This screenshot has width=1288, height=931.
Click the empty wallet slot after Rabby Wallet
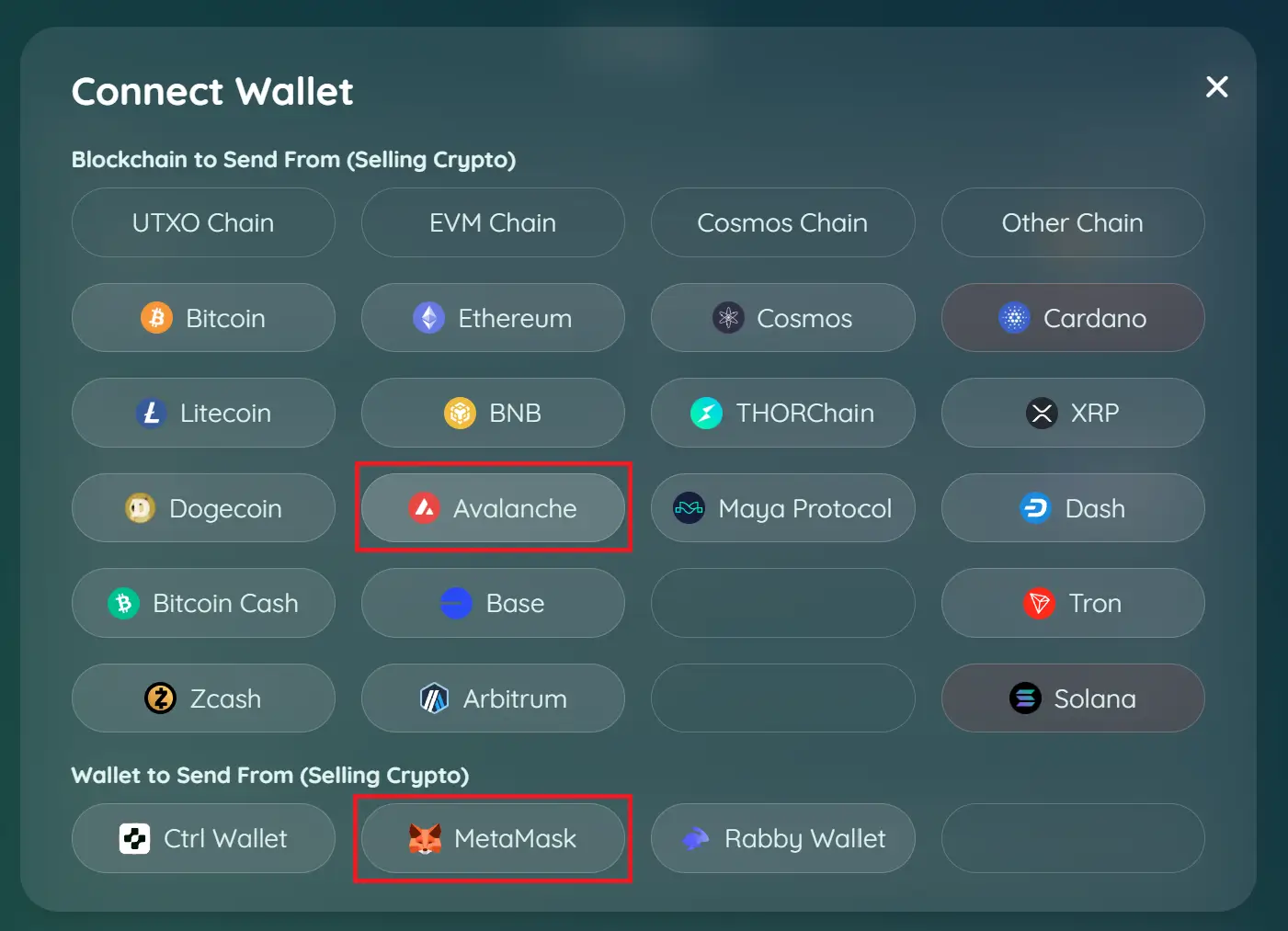point(1072,838)
